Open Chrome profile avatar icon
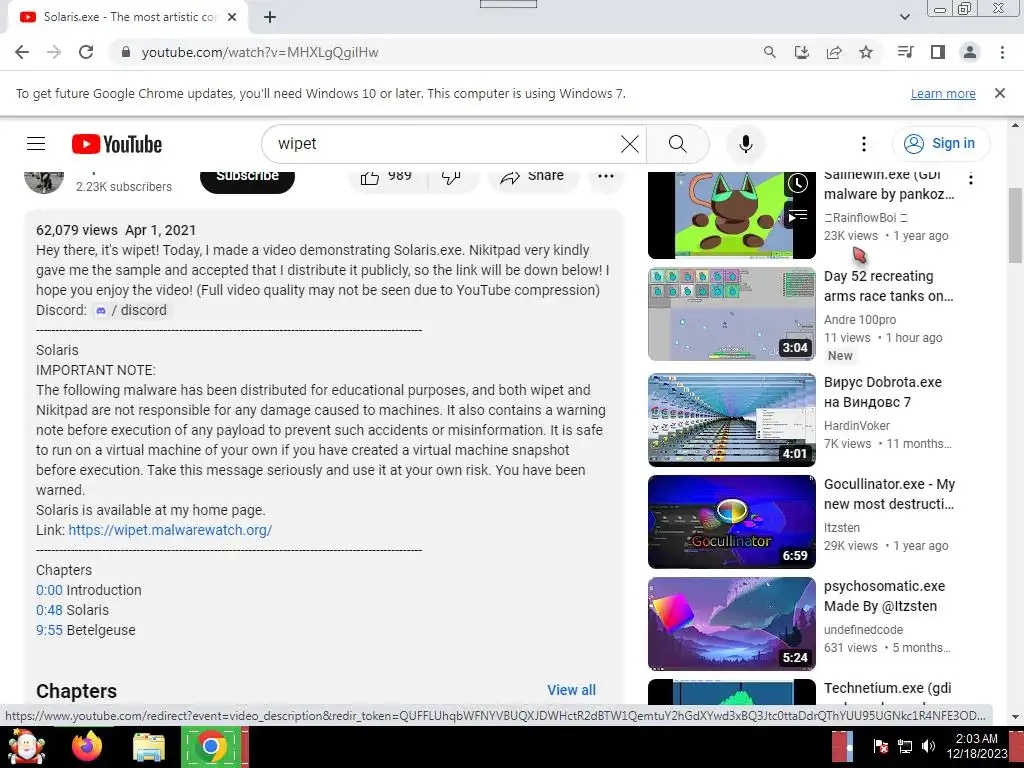This screenshot has width=1024, height=768. point(970,52)
